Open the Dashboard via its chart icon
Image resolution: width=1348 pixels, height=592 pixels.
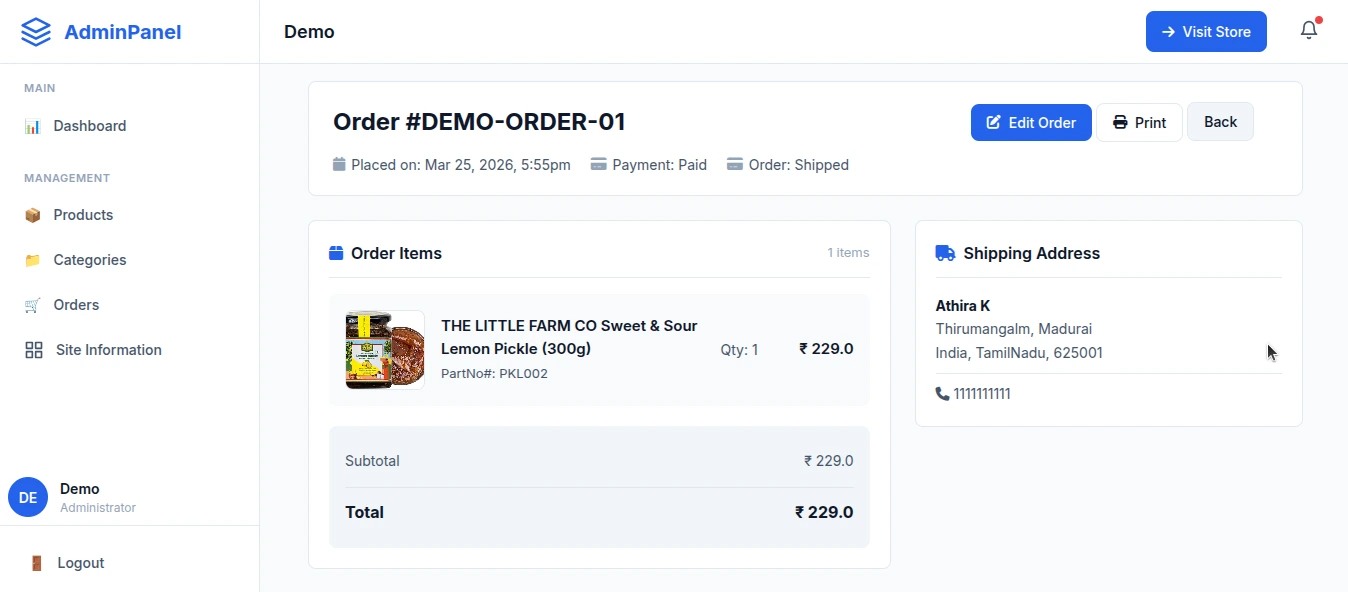33,126
